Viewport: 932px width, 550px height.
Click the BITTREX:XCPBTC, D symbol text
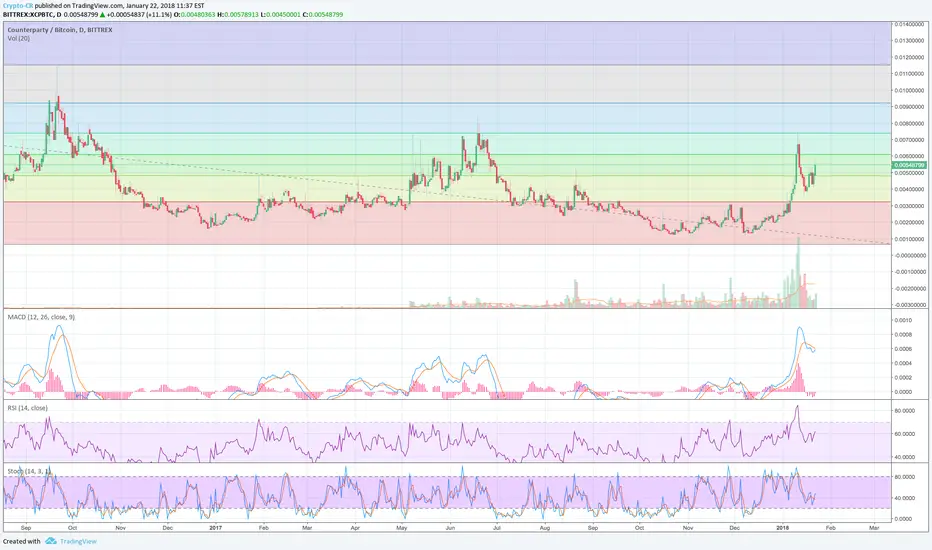(x=32, y=14)
